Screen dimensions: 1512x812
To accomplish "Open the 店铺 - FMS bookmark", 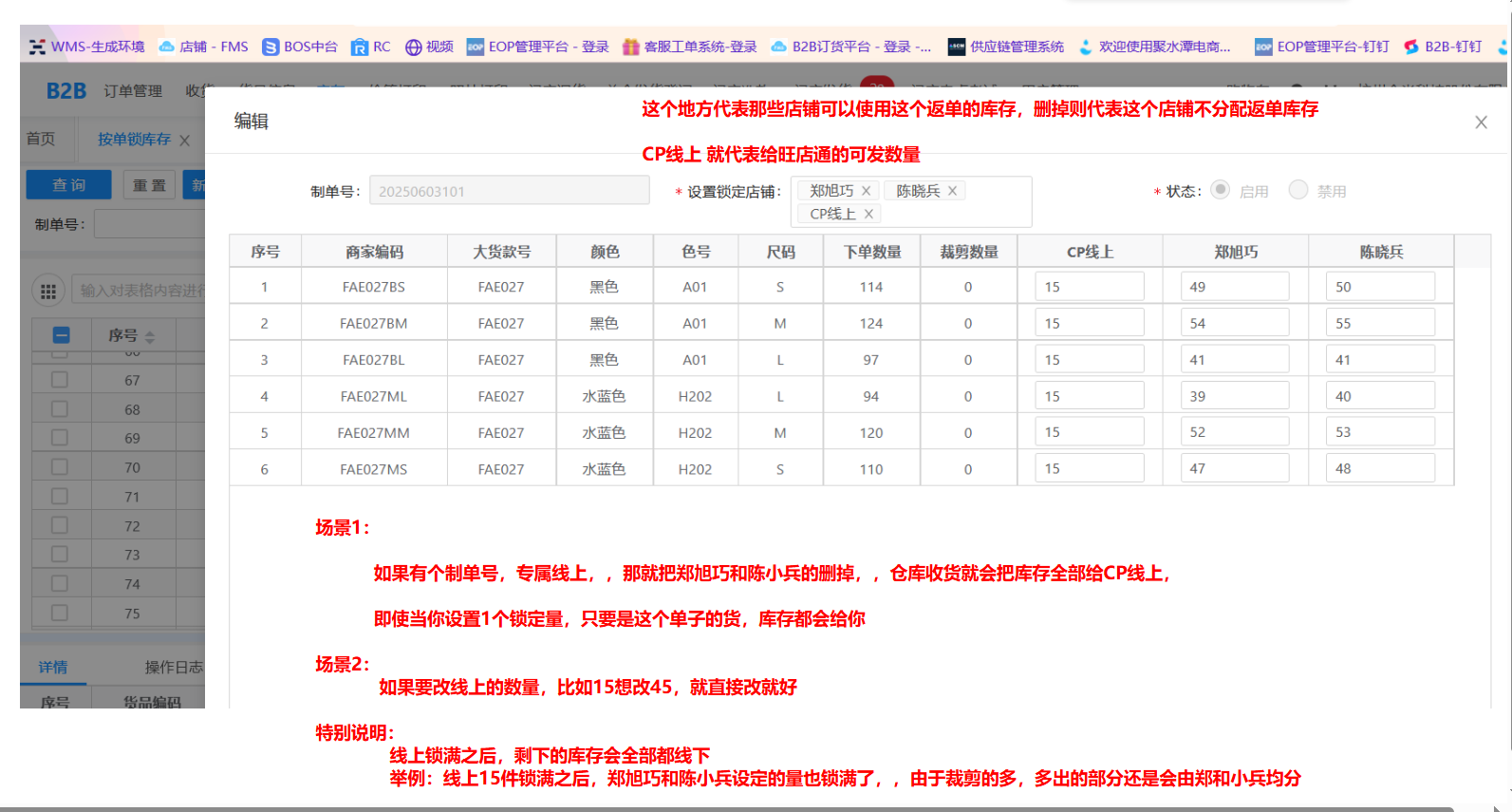I will [203, 47].
